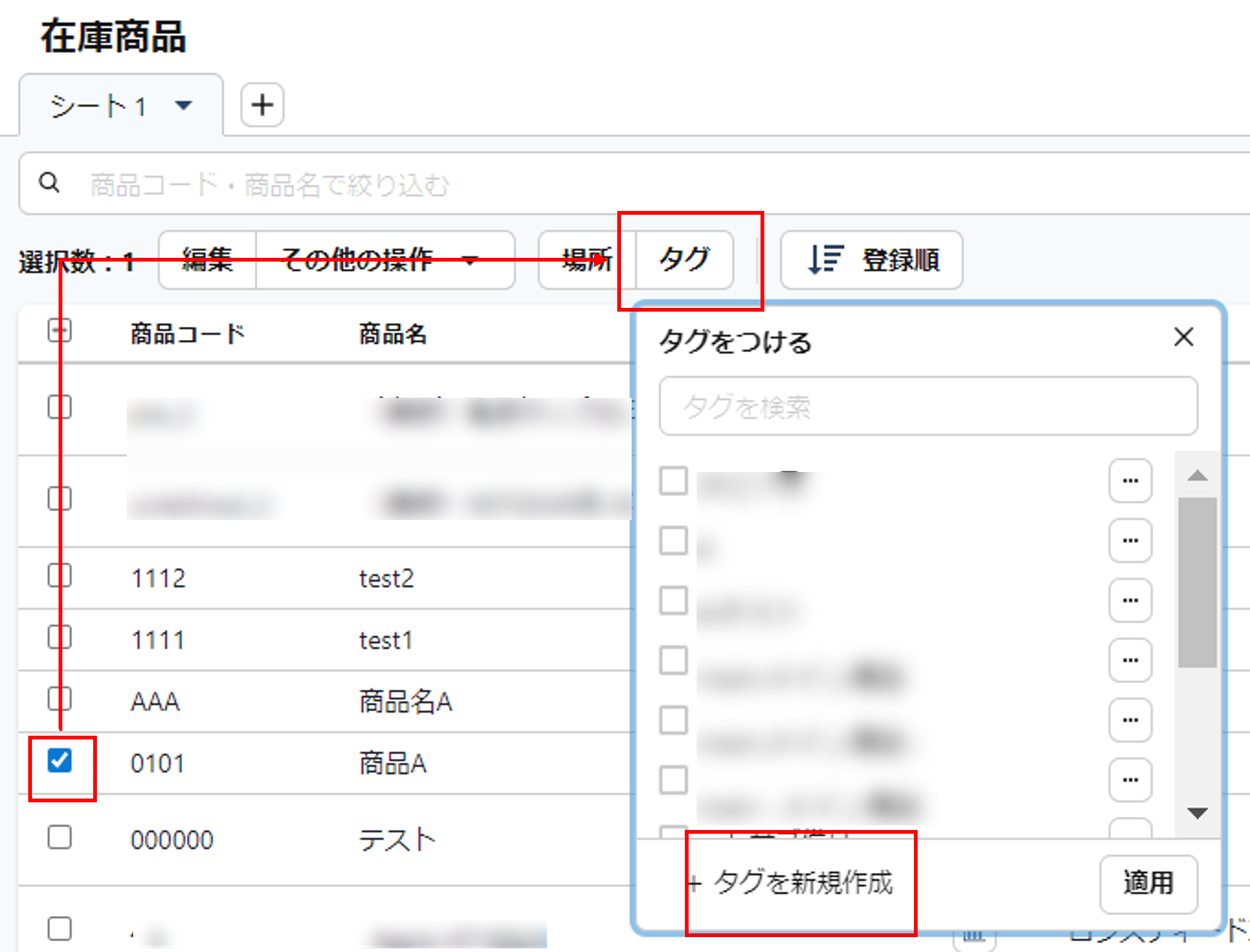Viewport: 1250px width, 952px height.
Task: Open the その他の操作 dropdown
Action: pos(385,259)
